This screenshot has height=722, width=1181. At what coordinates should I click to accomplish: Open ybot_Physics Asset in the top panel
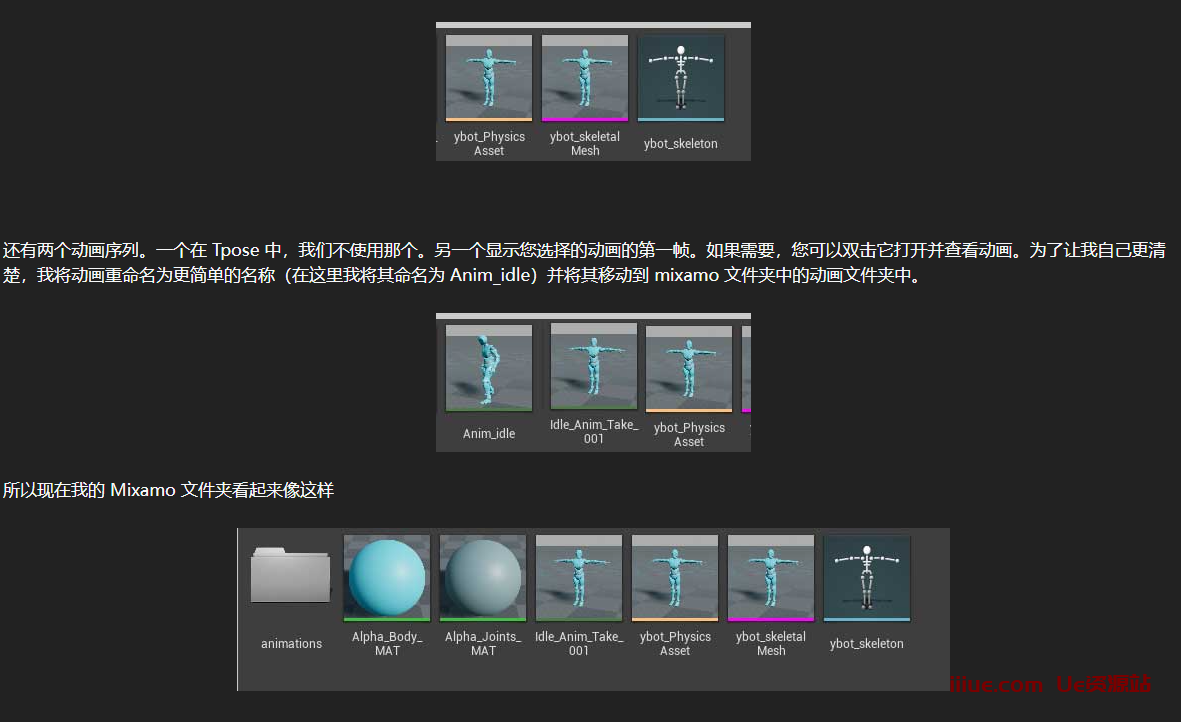pos(489,78)
